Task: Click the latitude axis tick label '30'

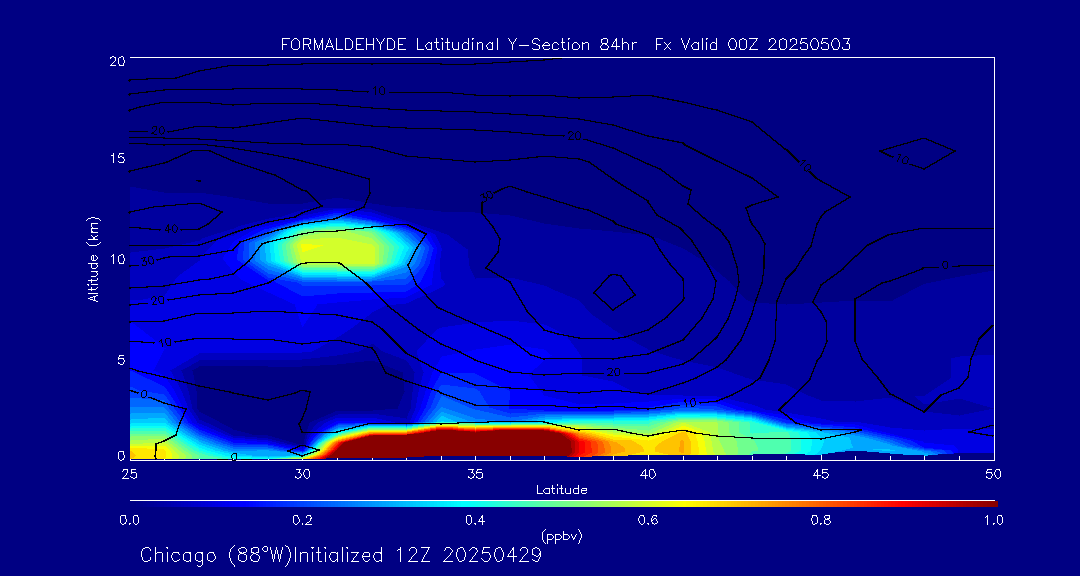Action: [302, 474]
